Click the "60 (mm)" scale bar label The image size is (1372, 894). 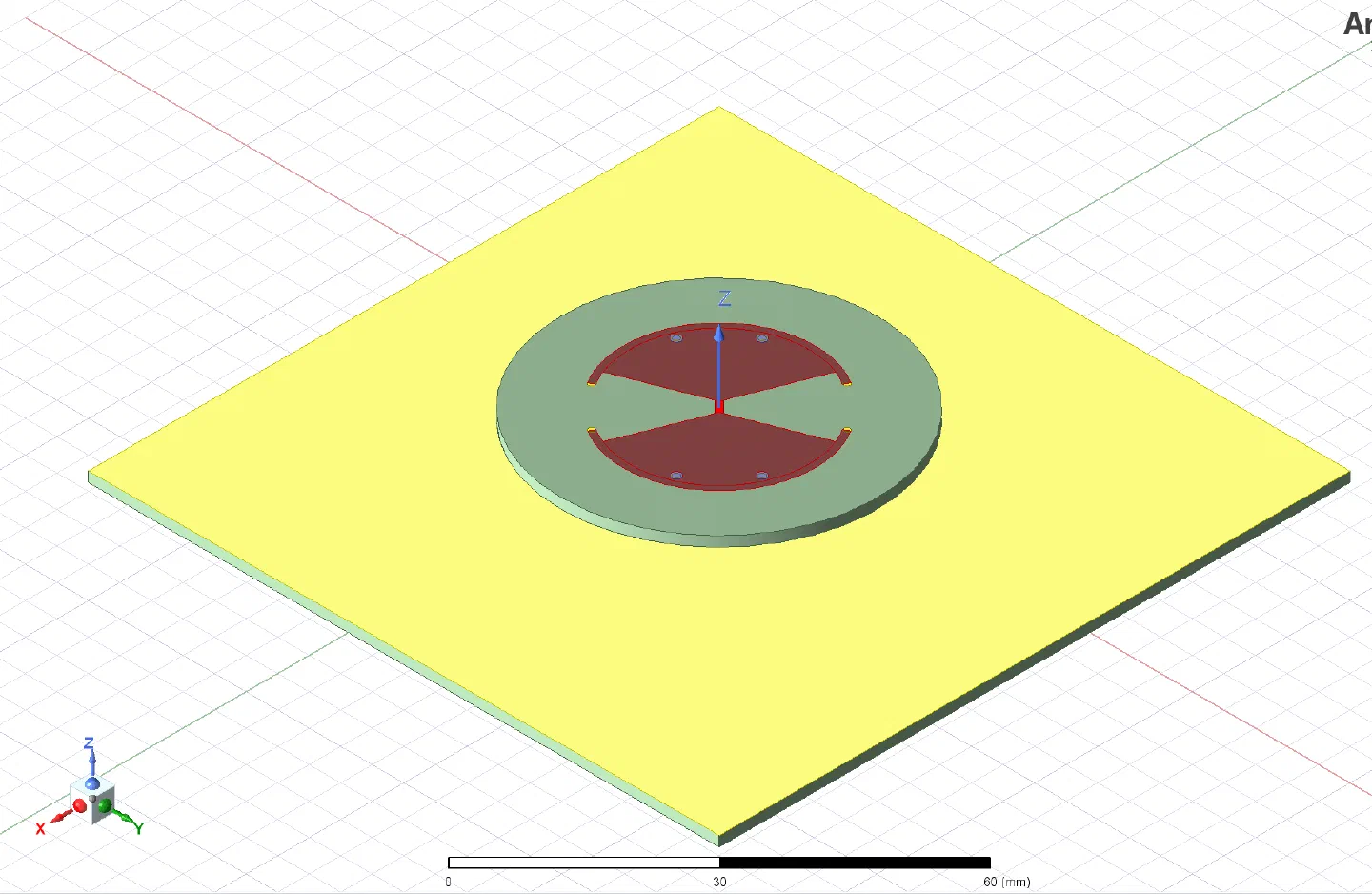tap(1007, 882)
